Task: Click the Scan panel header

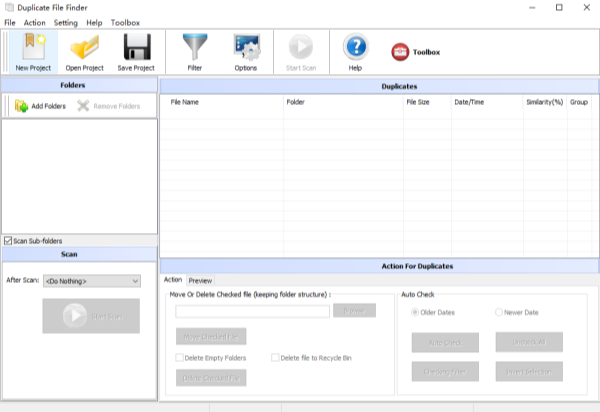Action: click(79, 254)
